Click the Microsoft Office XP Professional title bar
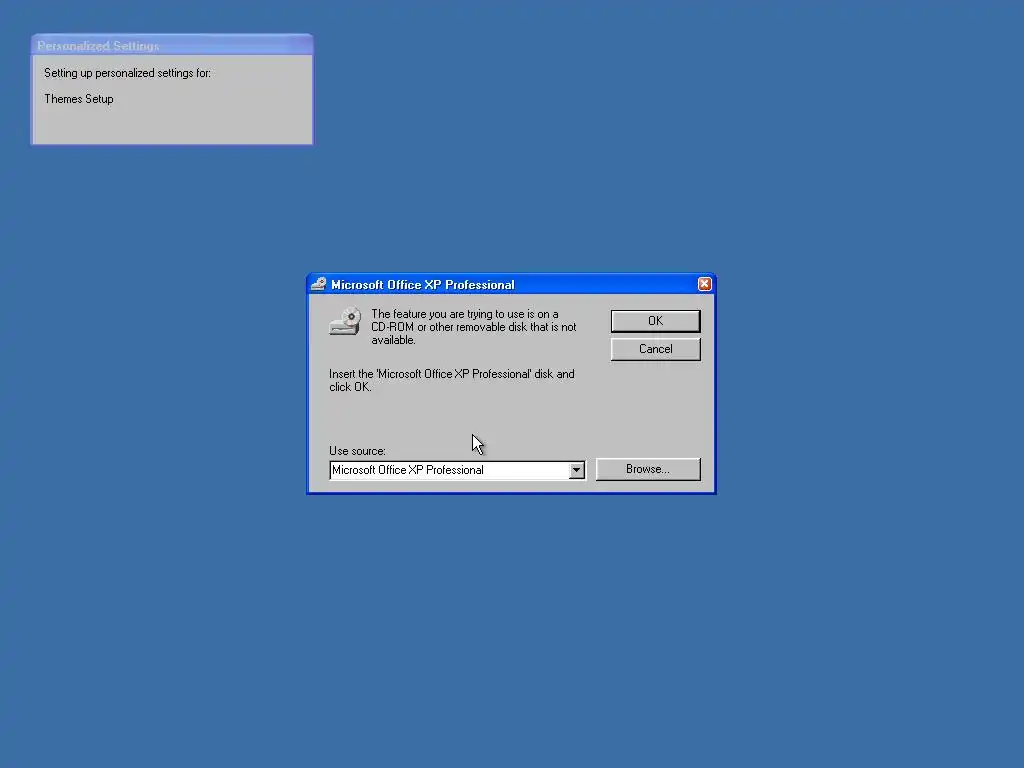This screenshot has height=768, width=1024. (511, 284)
